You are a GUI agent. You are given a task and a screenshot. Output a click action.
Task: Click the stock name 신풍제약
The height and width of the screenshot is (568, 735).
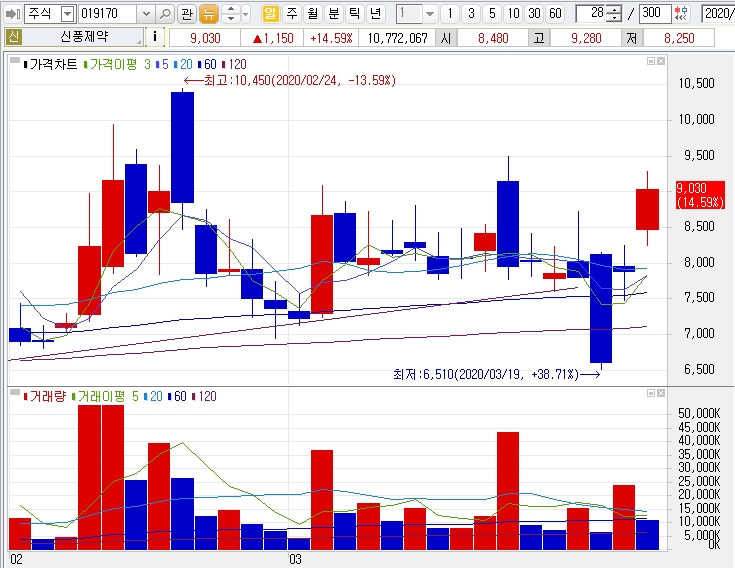pos(84,37)
